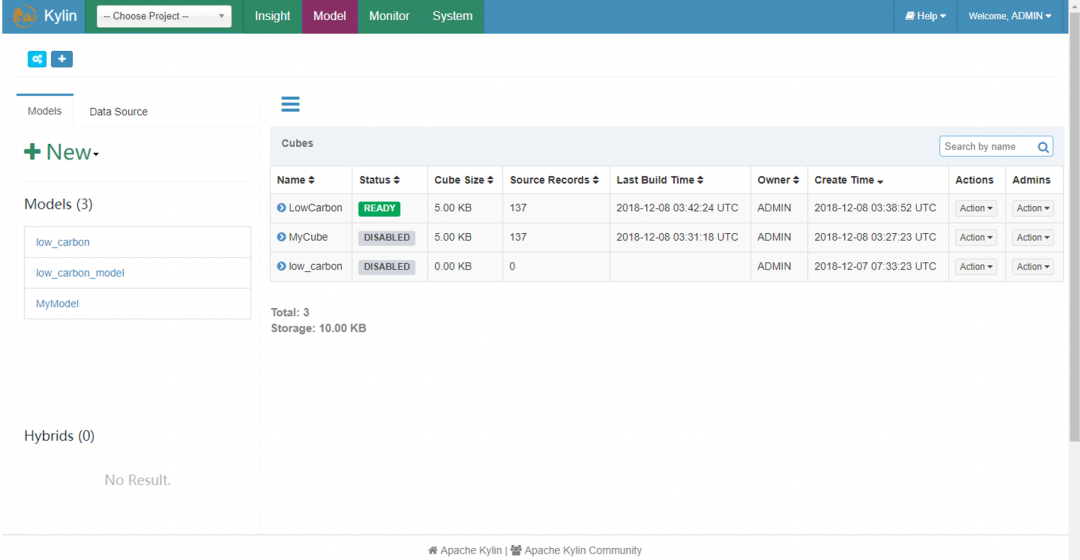Go to the Insight tab
The image size is (1080, 560).
273,16
